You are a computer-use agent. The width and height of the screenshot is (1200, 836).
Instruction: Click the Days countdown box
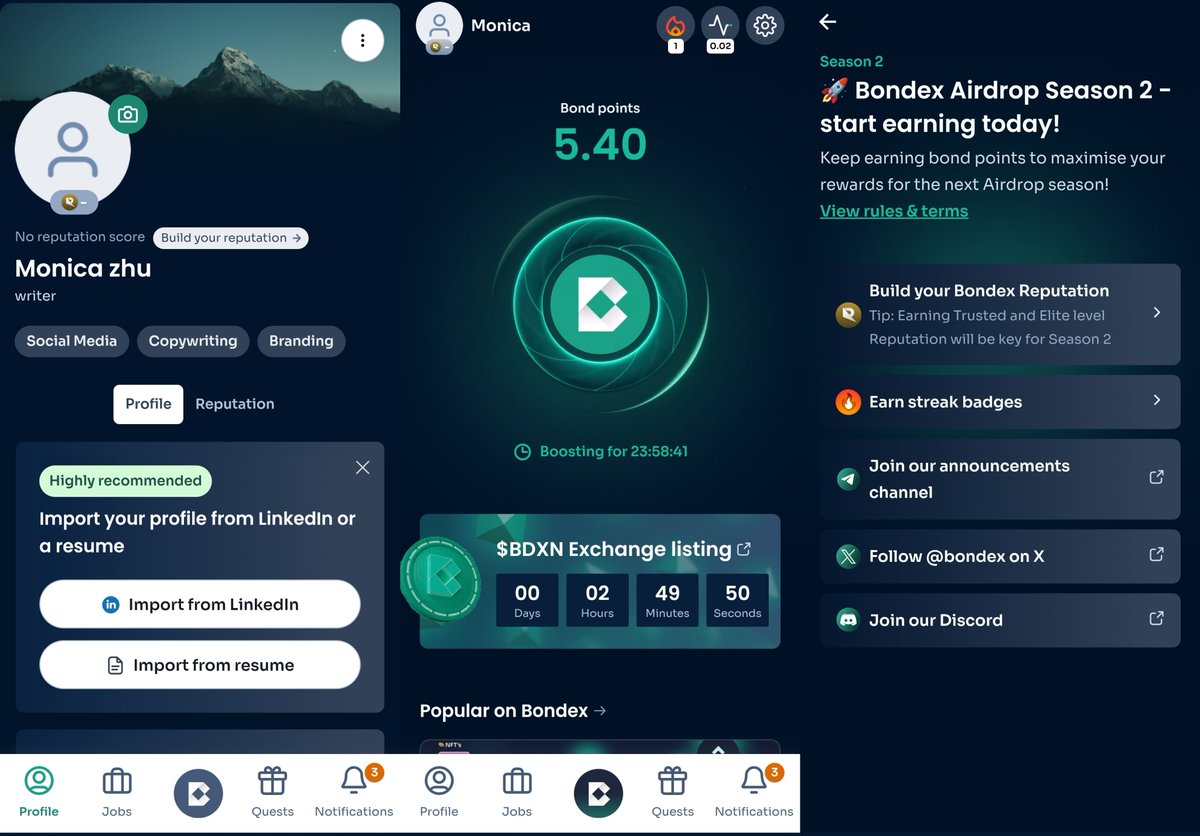tap(527, 600)
